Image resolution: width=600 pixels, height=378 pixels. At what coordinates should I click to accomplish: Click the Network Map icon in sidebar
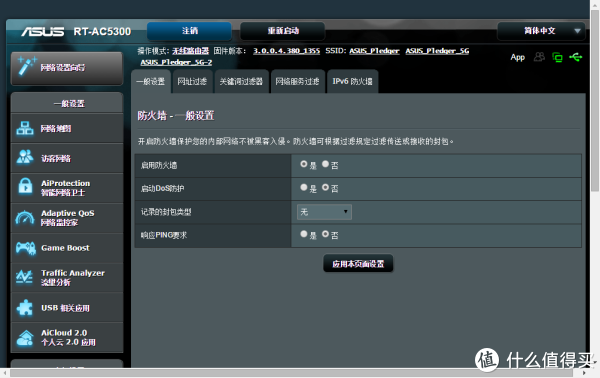click(x=25, y=128)
